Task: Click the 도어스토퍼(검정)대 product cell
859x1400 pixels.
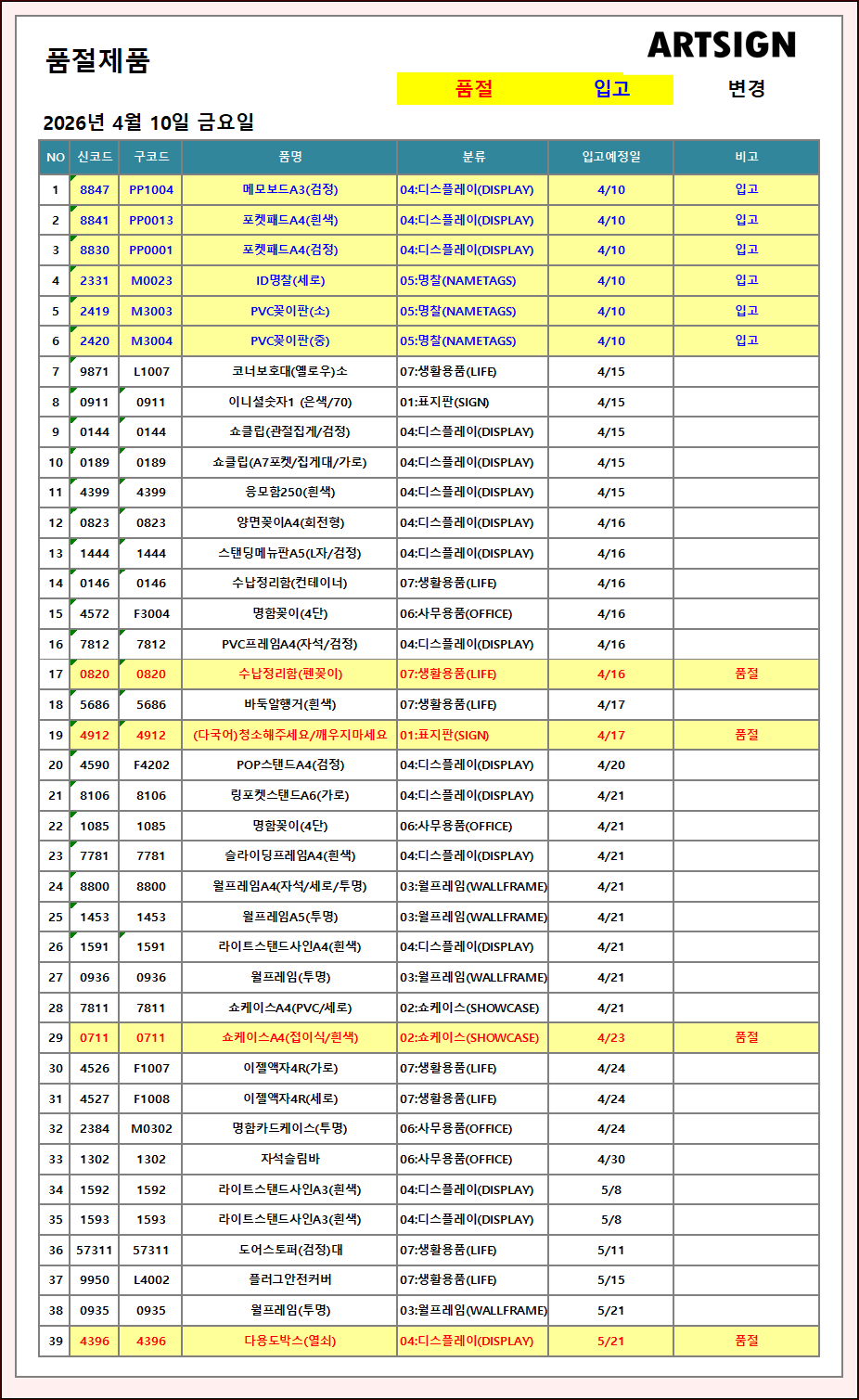Action: tap(289, 1250)
